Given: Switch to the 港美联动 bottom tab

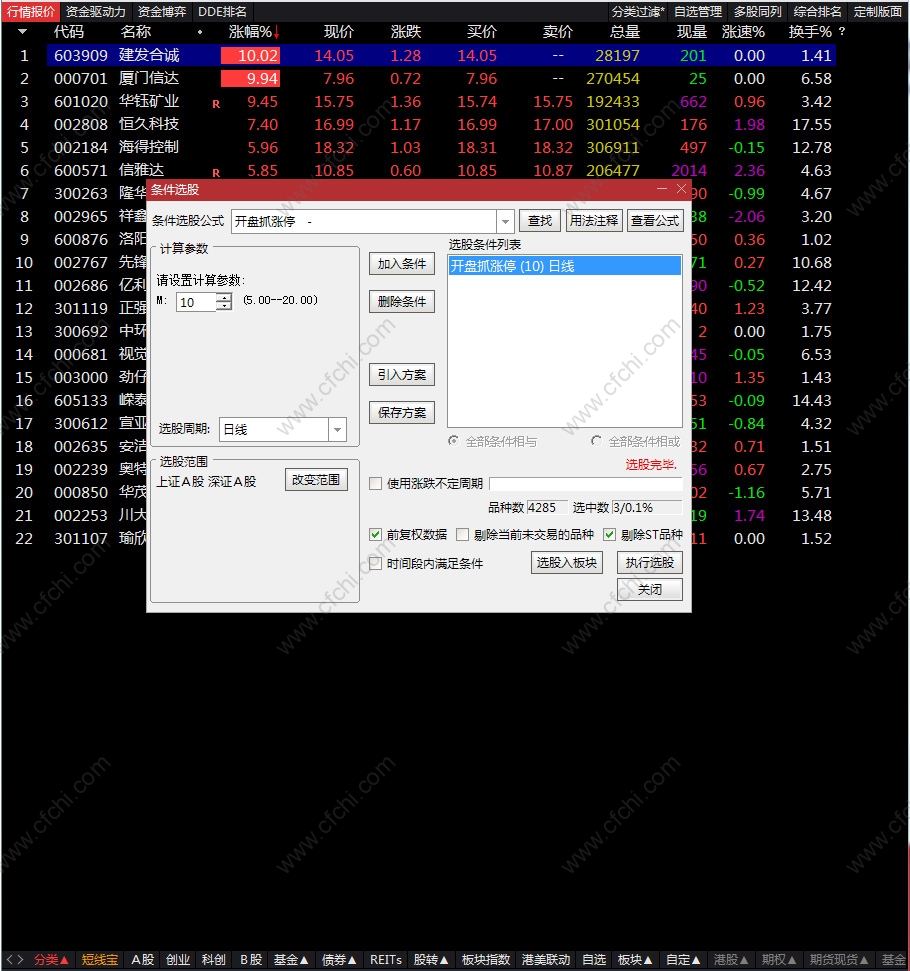Looking at the screenshot, I should (x=546, y=960).
